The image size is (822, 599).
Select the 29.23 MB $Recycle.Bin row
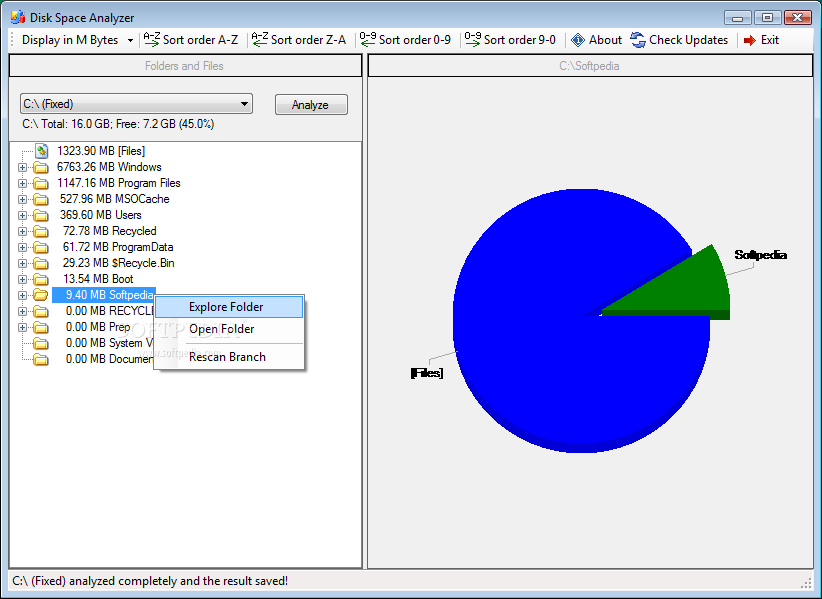pos(118,263)
